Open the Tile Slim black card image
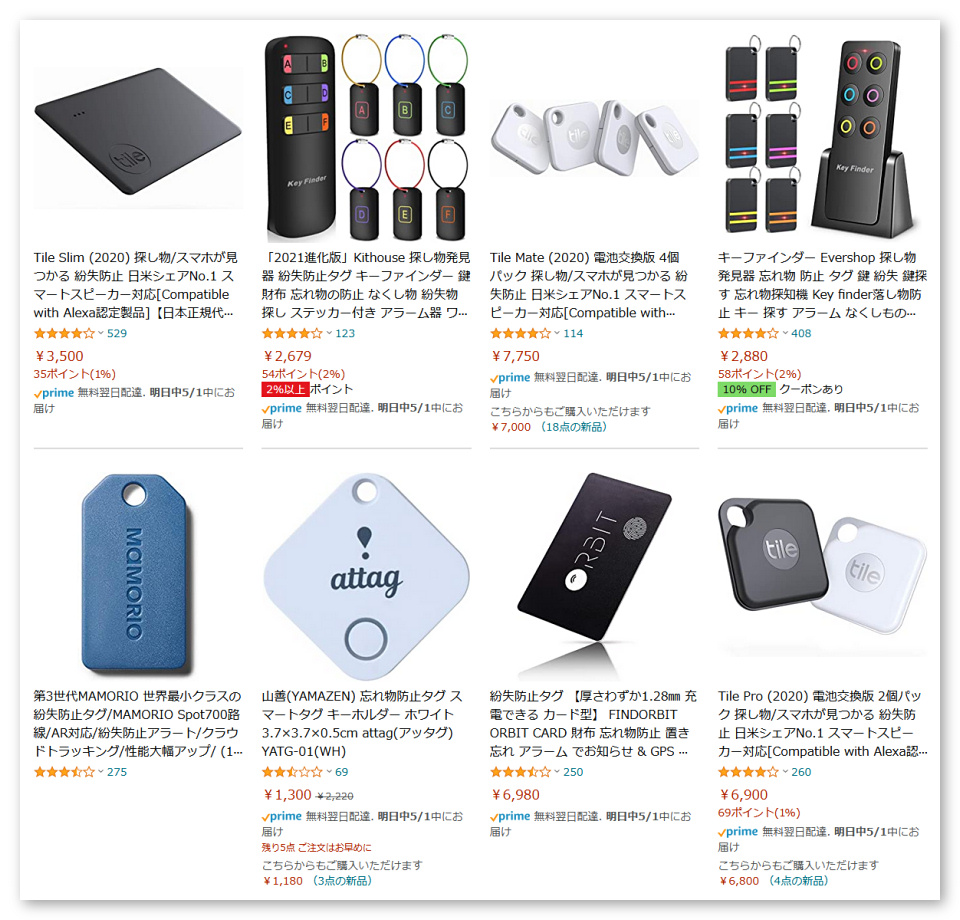The image size is (960, 920). pos(138,132)
